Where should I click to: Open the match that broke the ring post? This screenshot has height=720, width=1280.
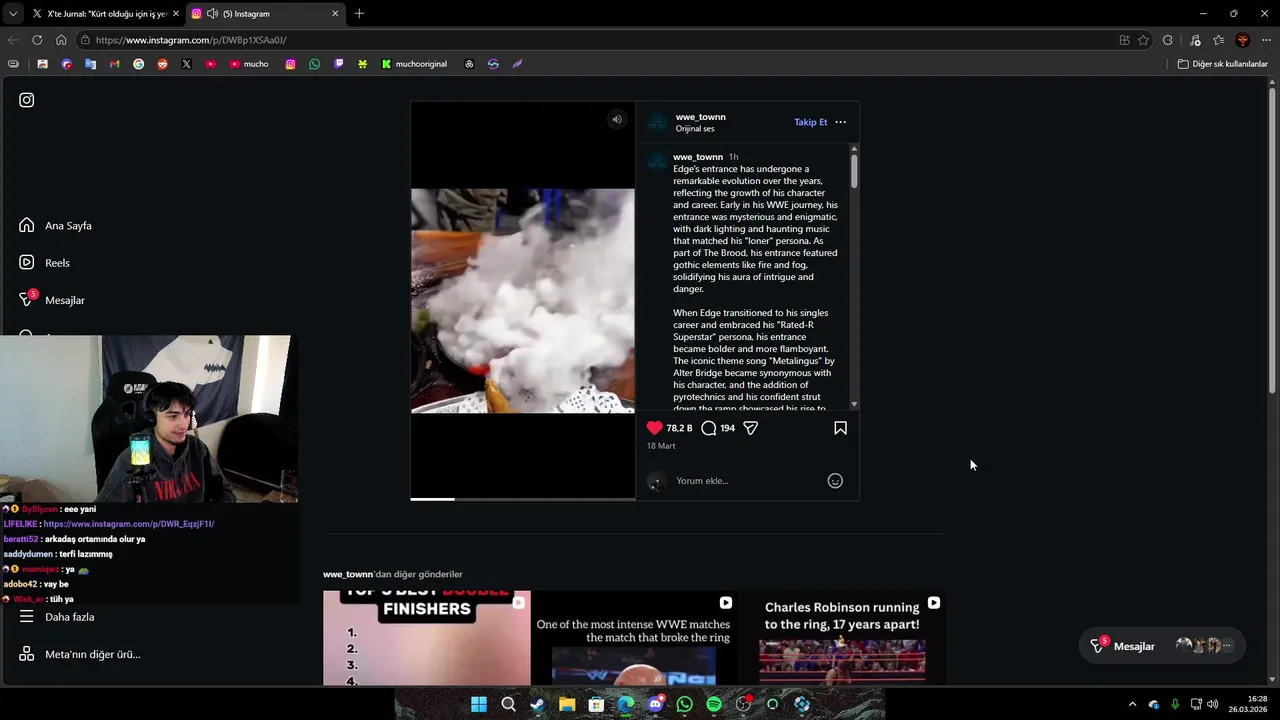coord(634,638)
